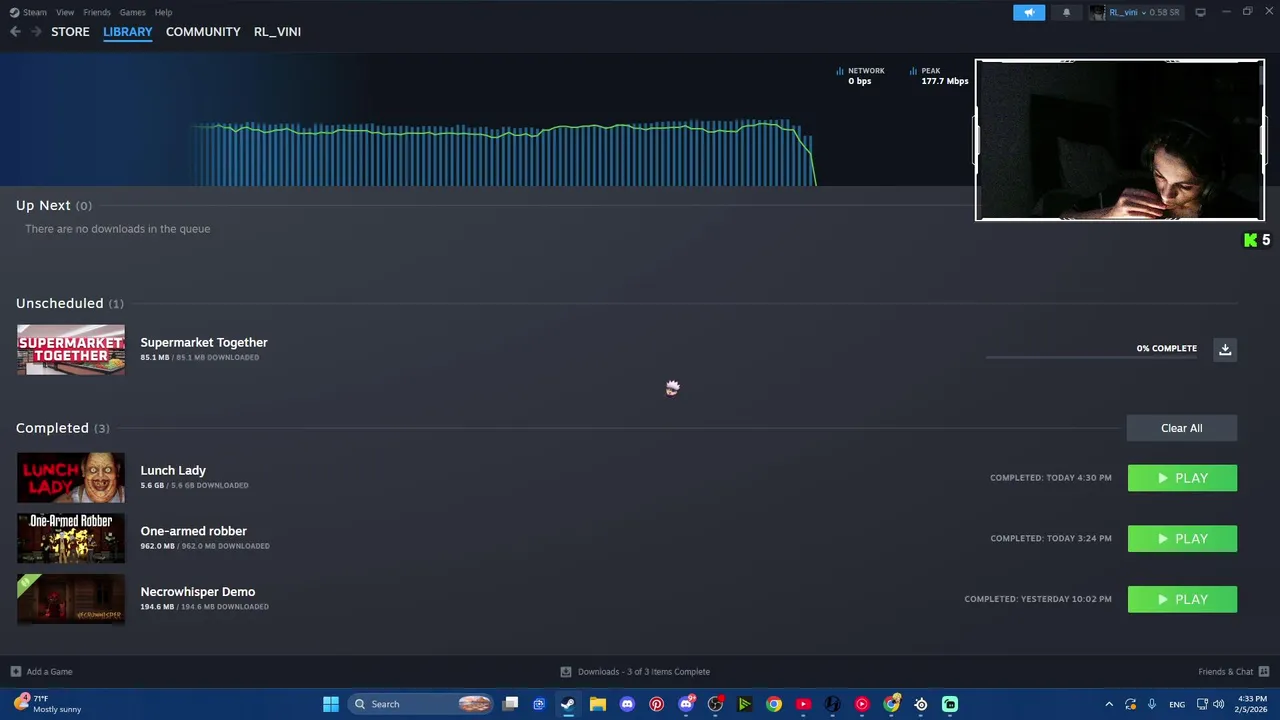Image resolution: width=1280 pixels, height=720 pixels.
Task: Open the SteelSeries gear app on the taskbar
Action: (921, 704)
